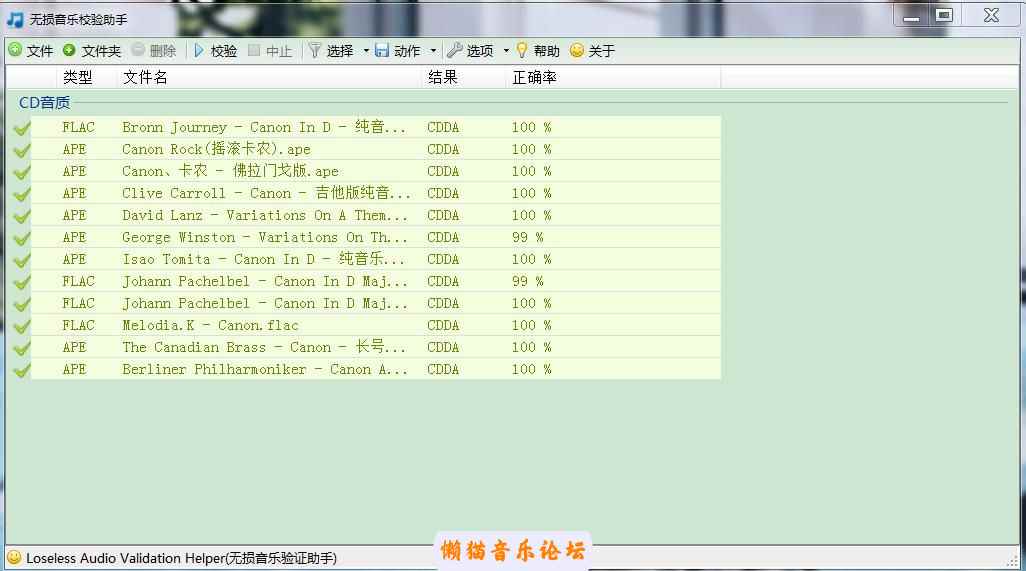This screenshot has width=1026, height=571.
Task: Click the 选择 (Select) funnel filter icon
Action: [315, 50]
